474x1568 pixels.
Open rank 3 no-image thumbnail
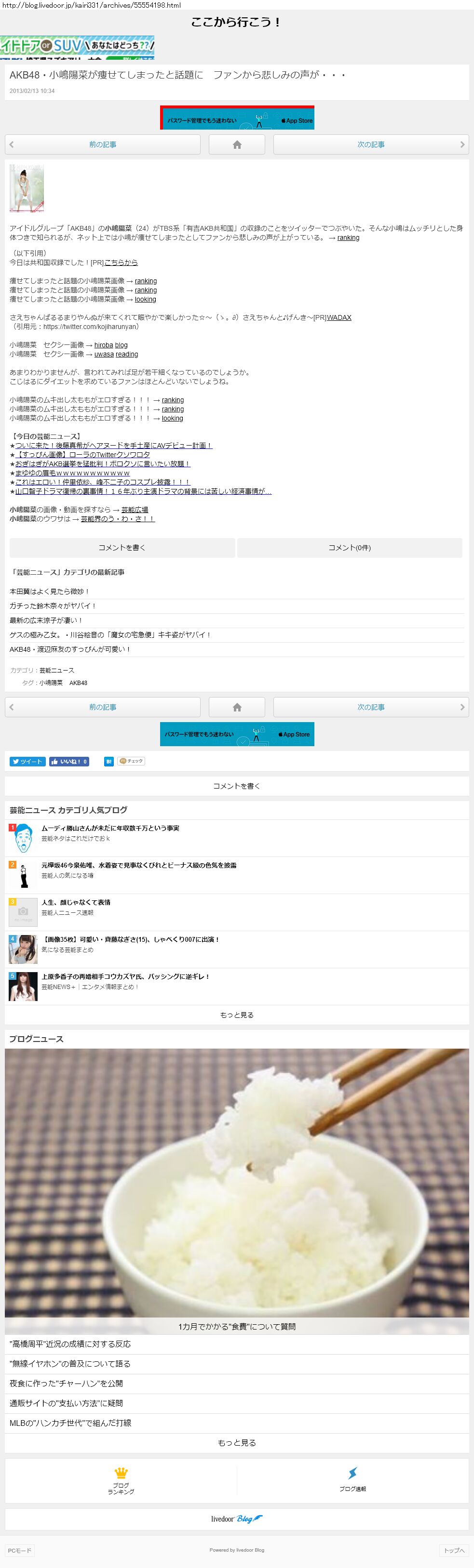tap(23, 912)
